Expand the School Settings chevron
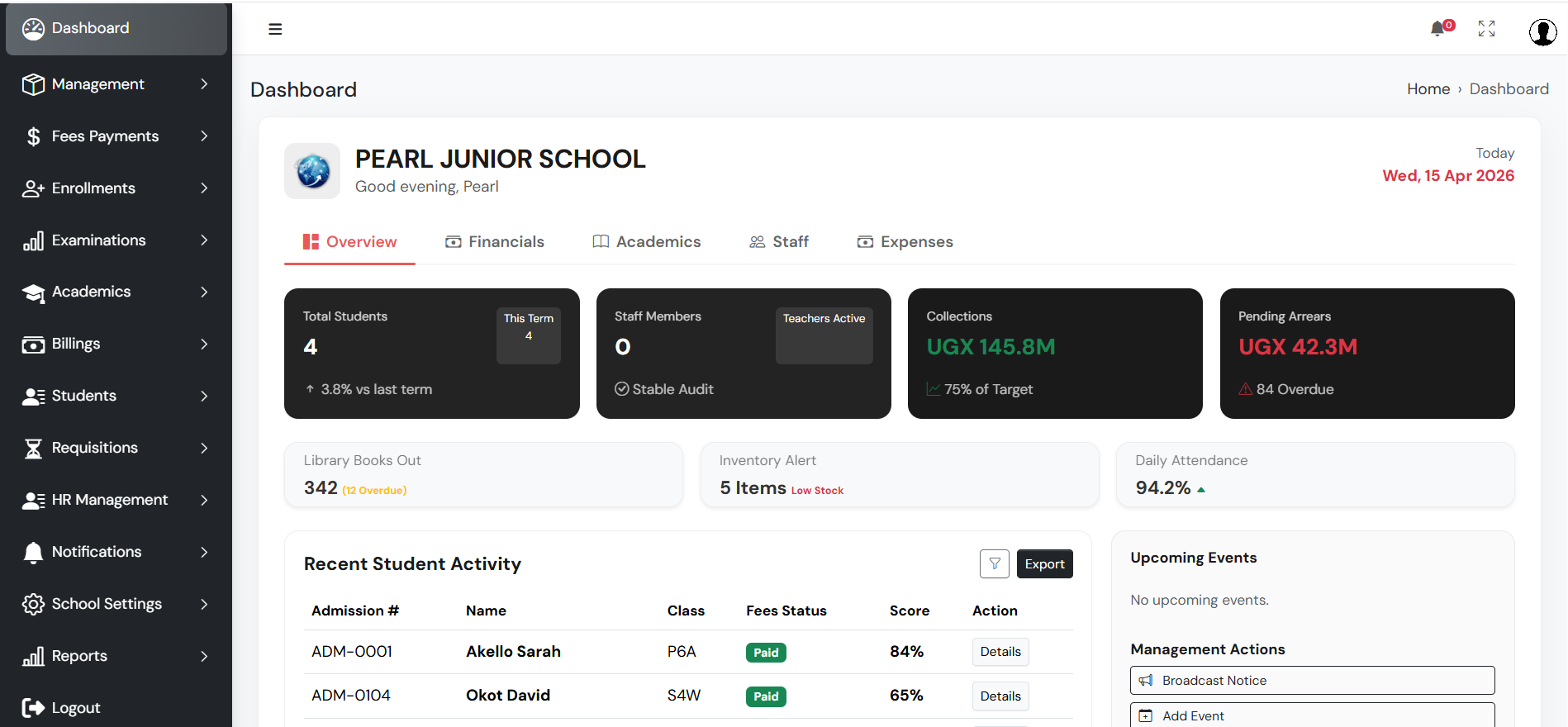Image resolution: width=1568 pixels, height=727 pixels. coord(204,604)
